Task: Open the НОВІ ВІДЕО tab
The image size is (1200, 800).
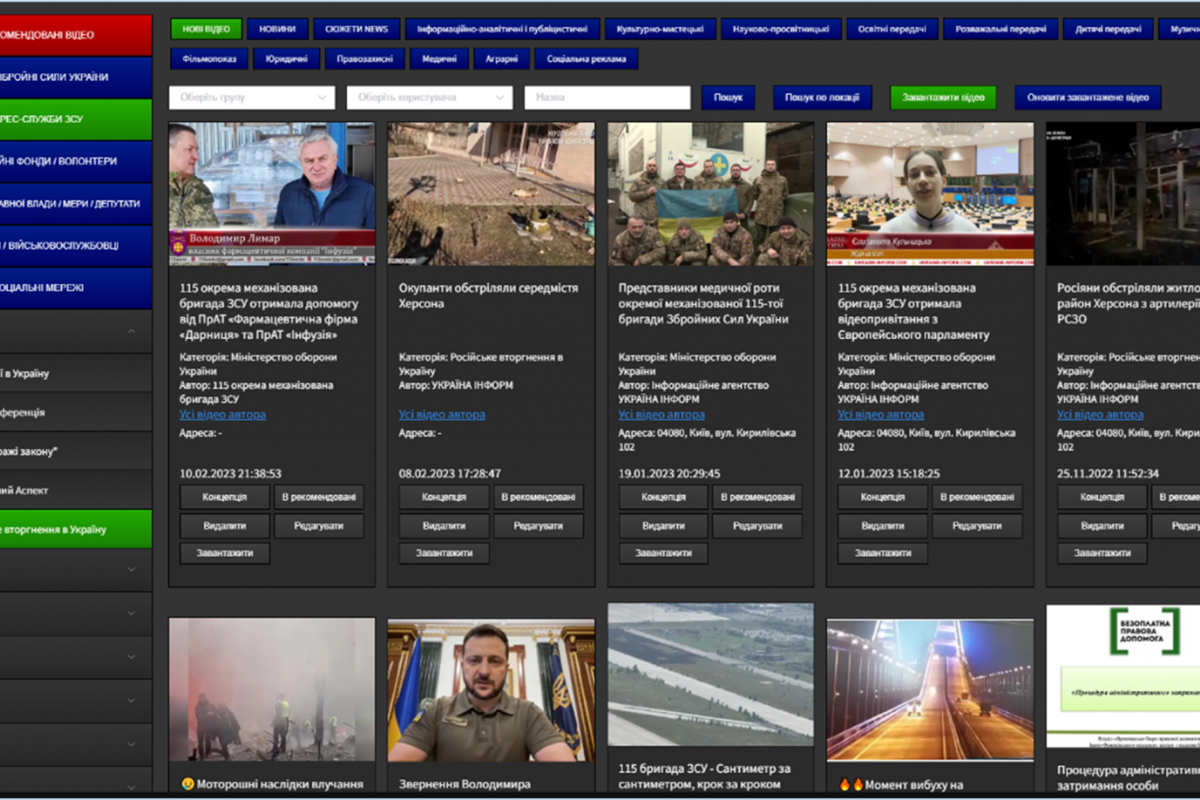Action: click(x=206, y=29)
